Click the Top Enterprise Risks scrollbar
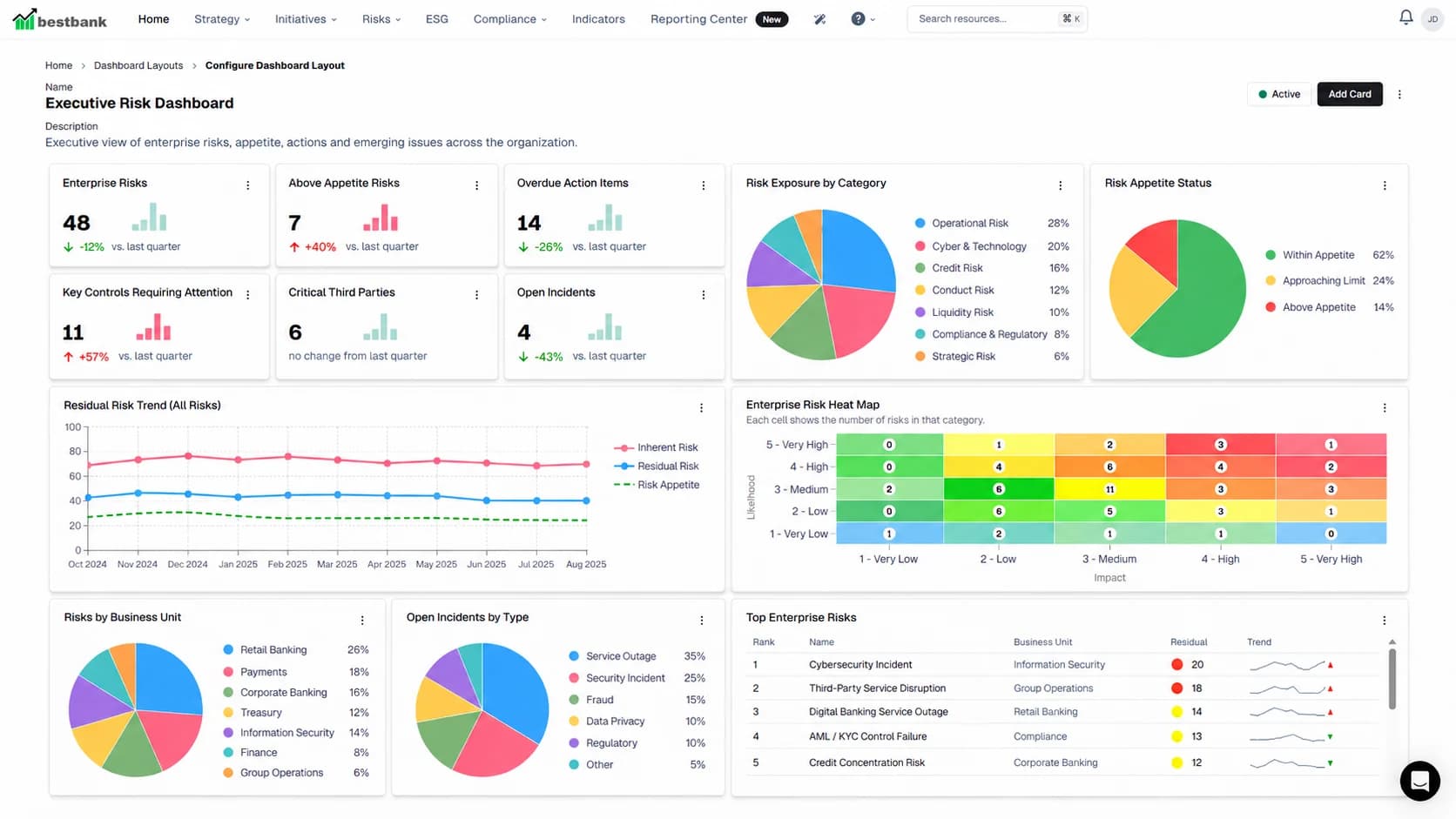 pos(1392,679)
